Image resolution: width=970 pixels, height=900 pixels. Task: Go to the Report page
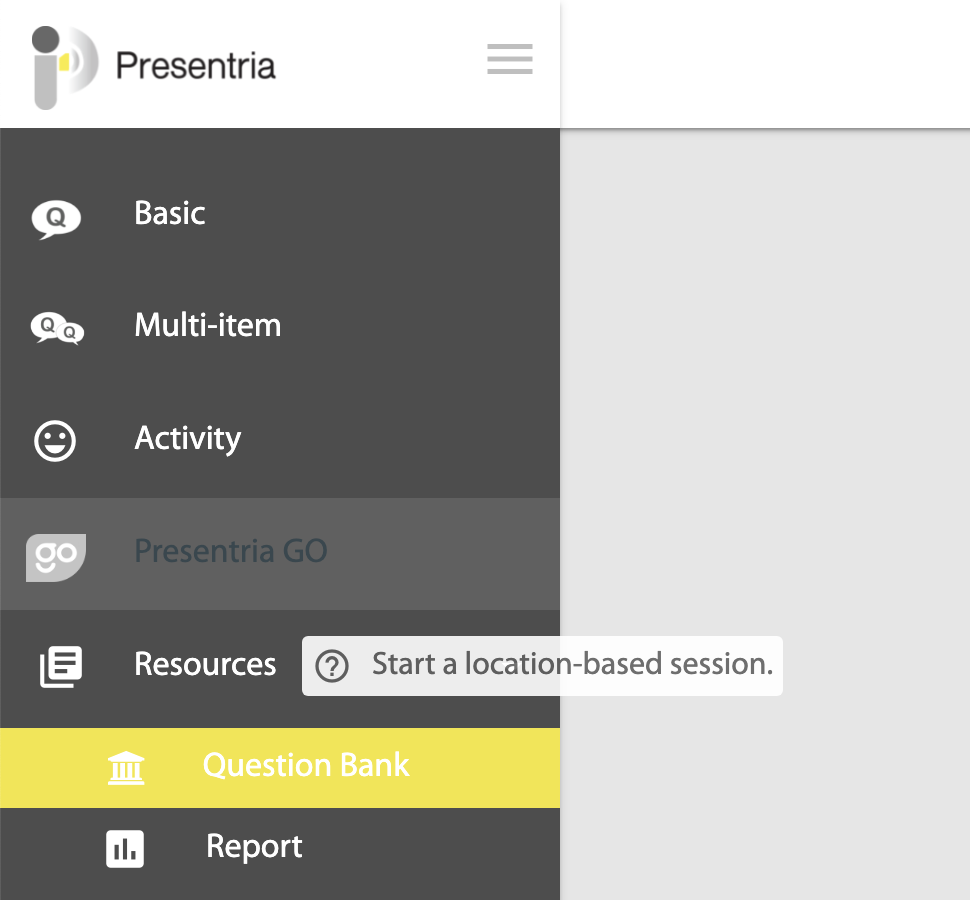pyautogui.click(x=280, y=848)
